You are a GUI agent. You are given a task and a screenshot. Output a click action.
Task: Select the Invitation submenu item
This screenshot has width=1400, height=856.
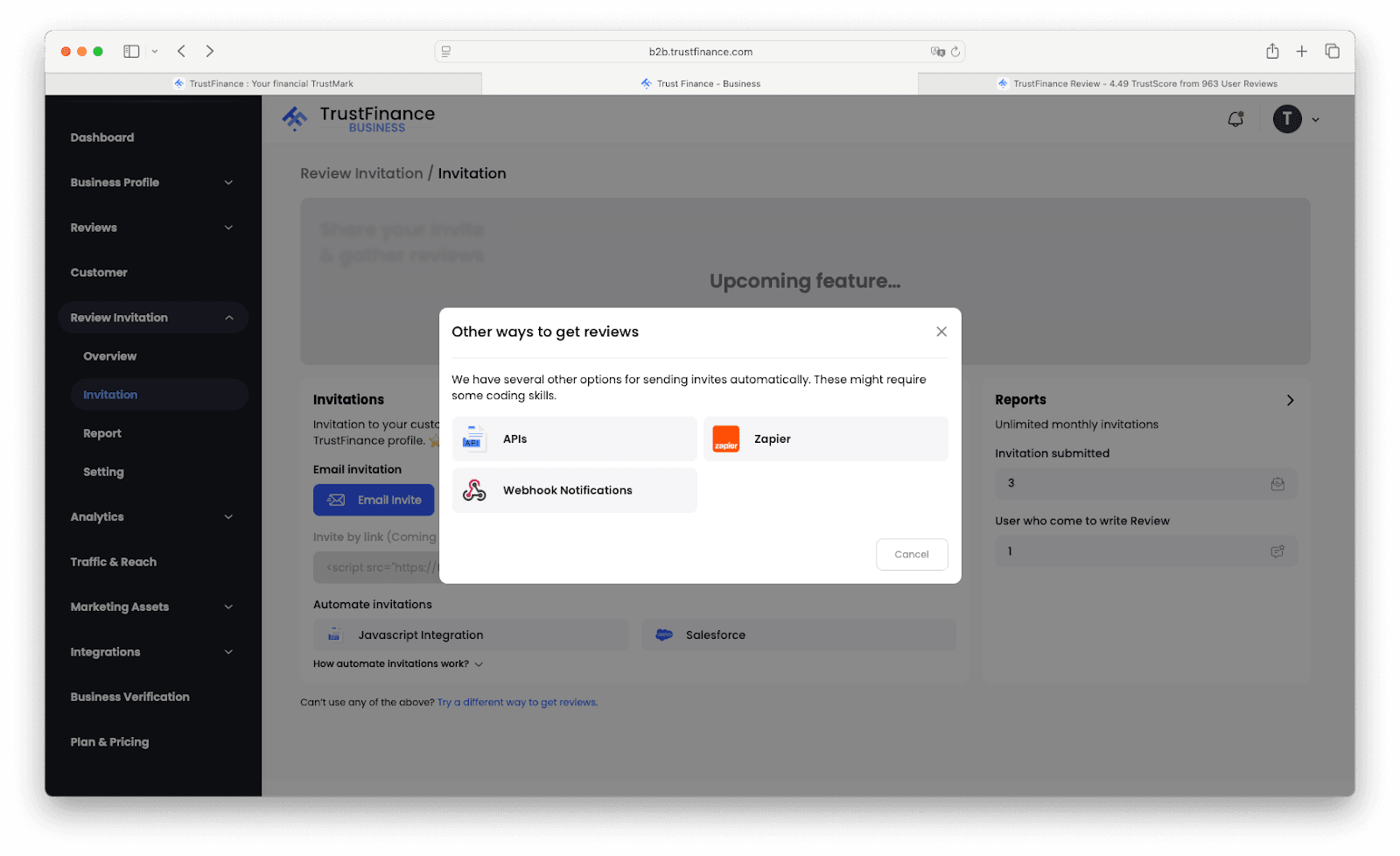tap(159, 395)
